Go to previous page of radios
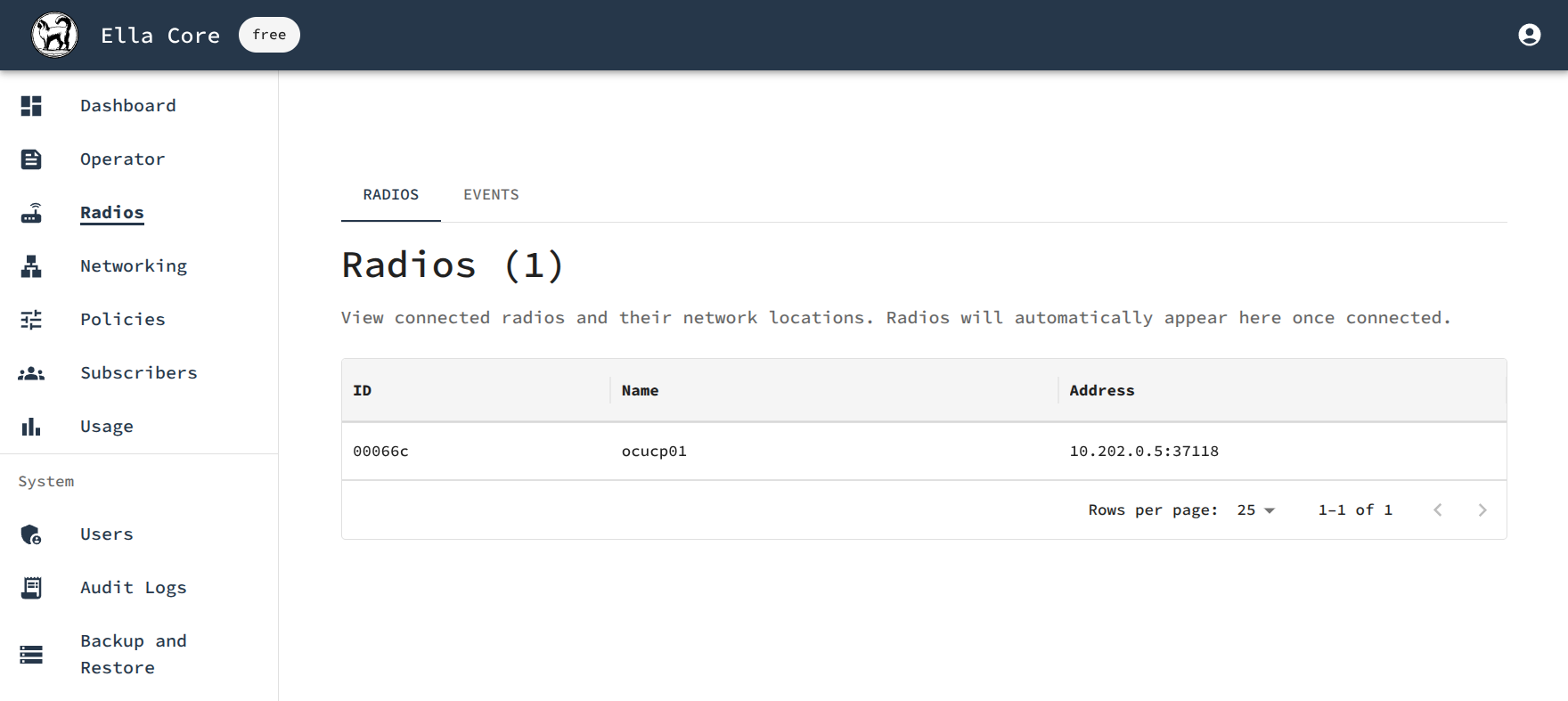 coord(1437,510)
